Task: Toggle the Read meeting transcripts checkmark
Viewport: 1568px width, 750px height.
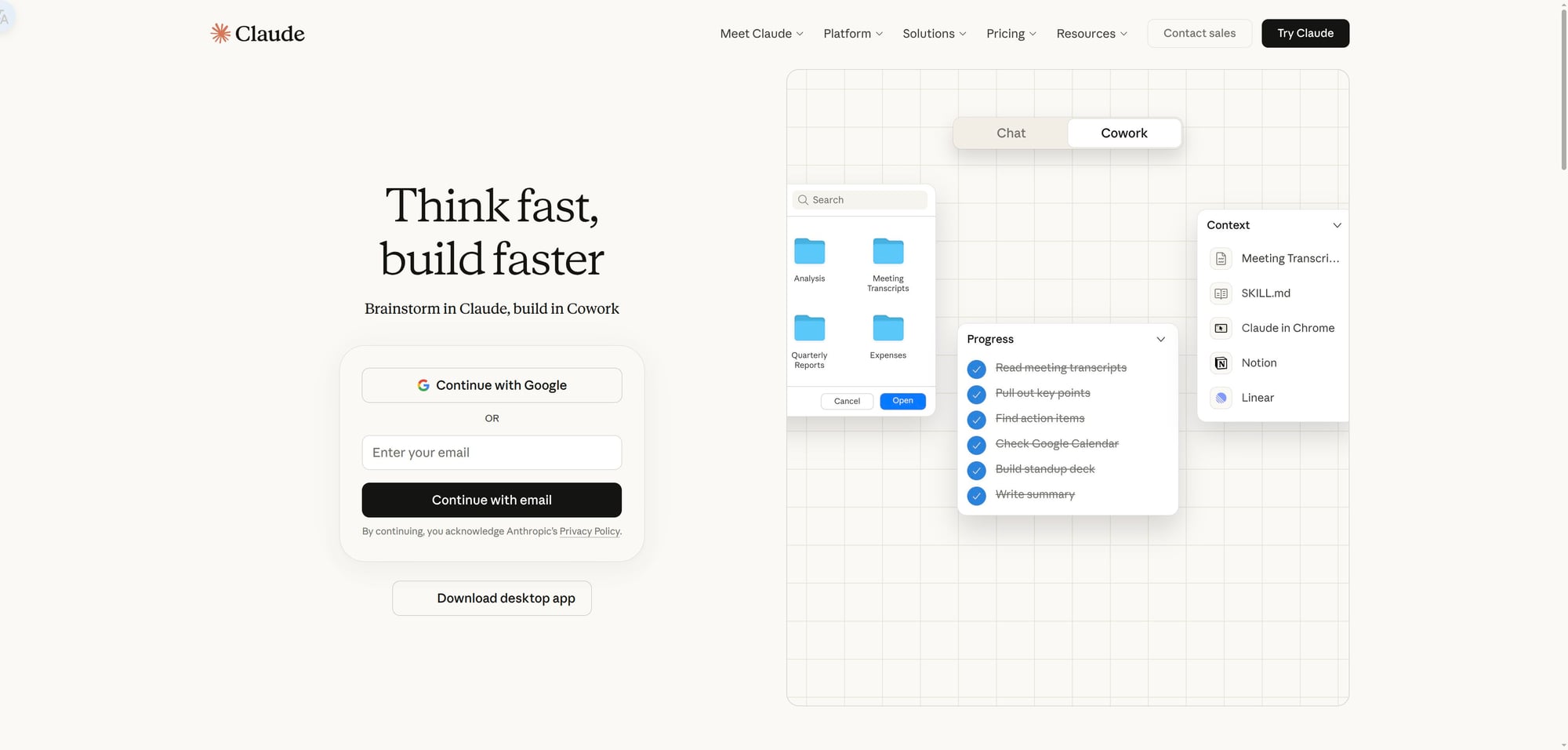Action: point(976,369)
